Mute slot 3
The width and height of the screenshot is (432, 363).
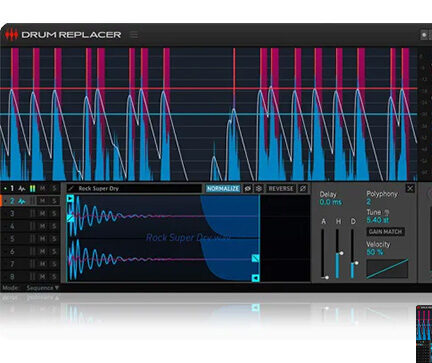point(42,214)
